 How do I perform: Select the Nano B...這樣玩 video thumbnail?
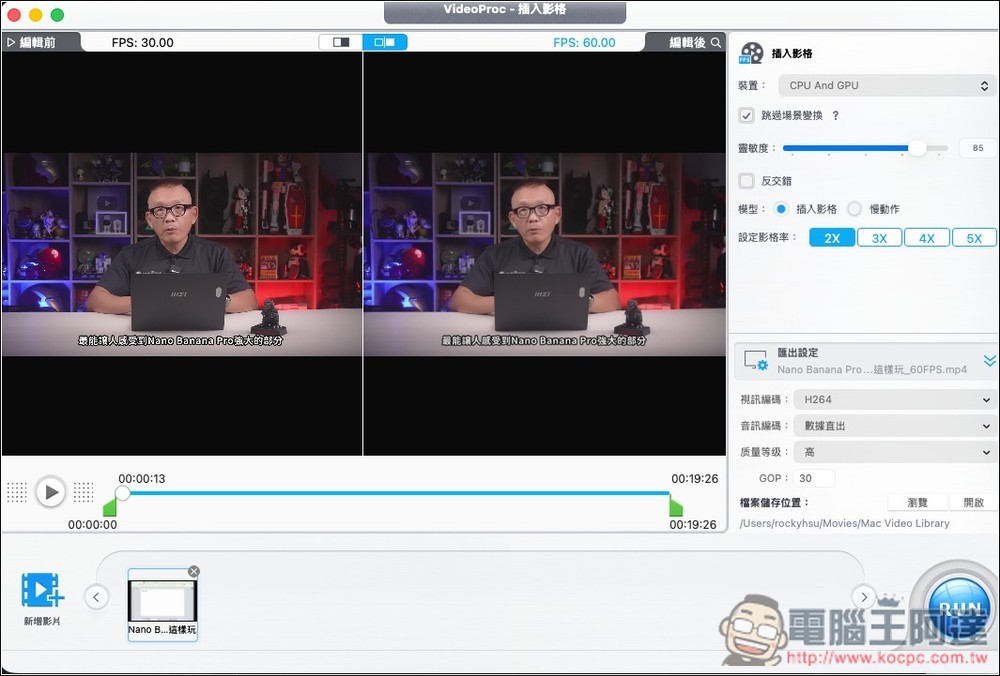point(162,600)
